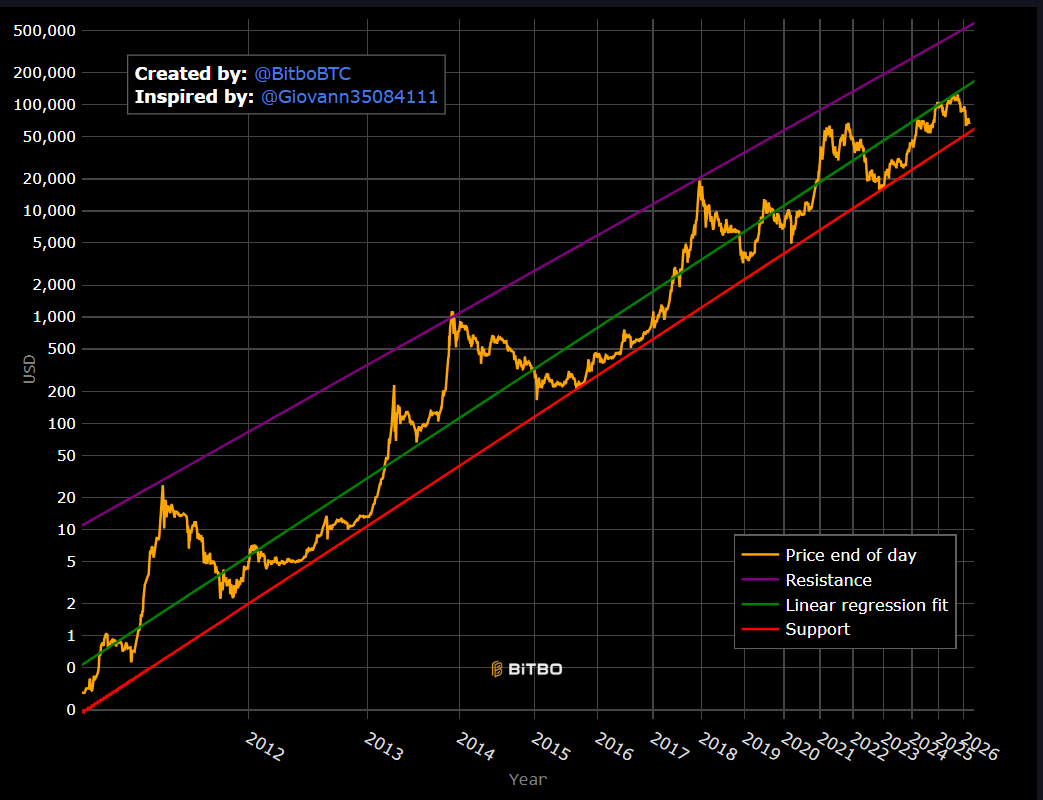1043x800 pixels.
Task: Toggle the 'Price end of day' legend label
Action: (x=850, y=555)
